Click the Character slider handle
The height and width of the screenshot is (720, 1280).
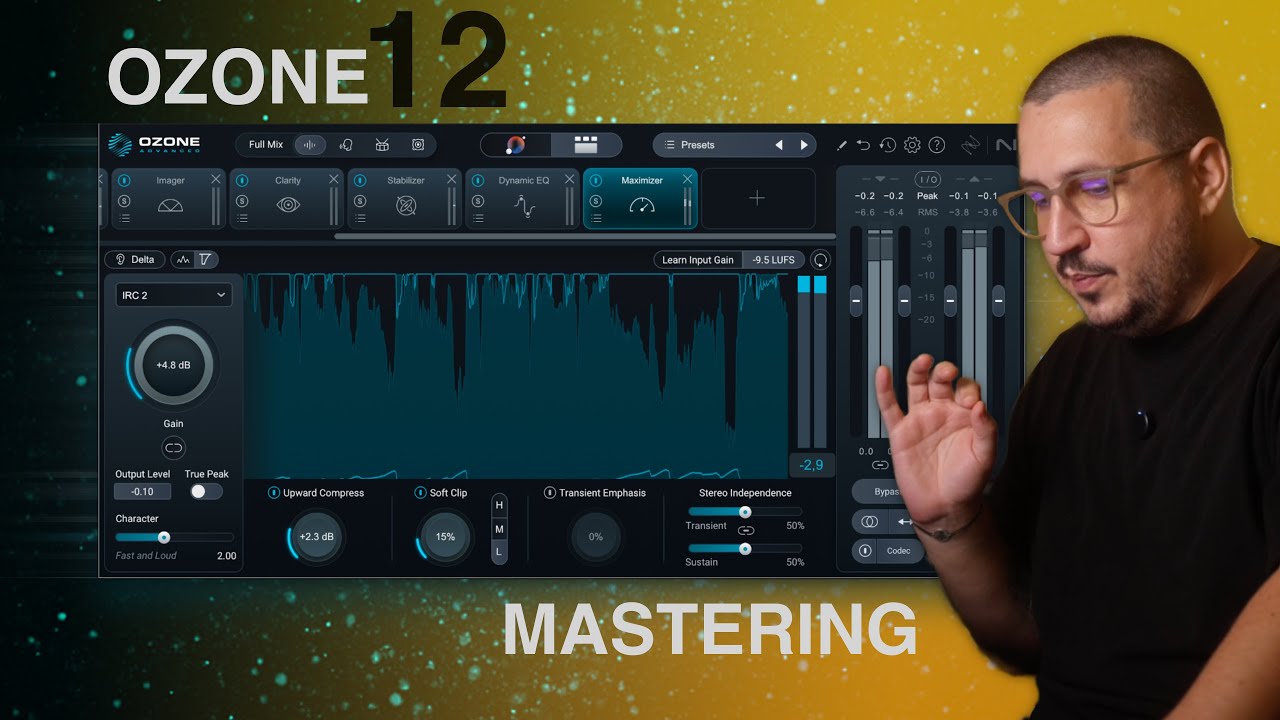pyautogui.click(x=164, y=537)
